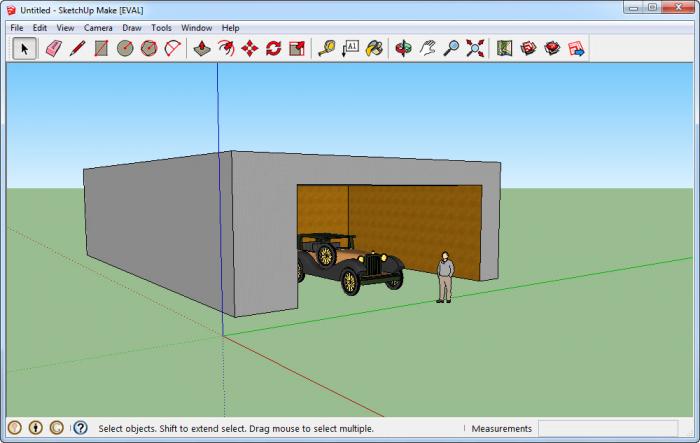
Task: Click the Zoom Extents tool
Action: coord(475,48)
